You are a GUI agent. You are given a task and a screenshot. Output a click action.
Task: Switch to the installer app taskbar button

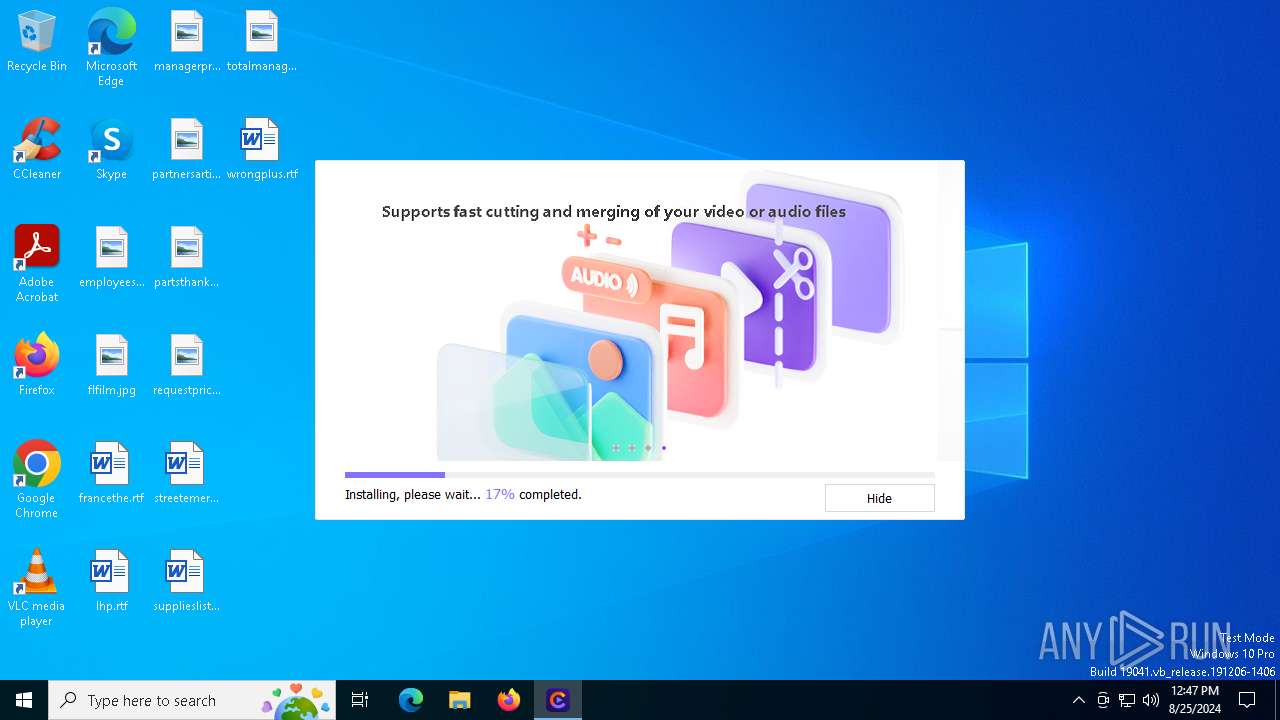pos(558,700)
